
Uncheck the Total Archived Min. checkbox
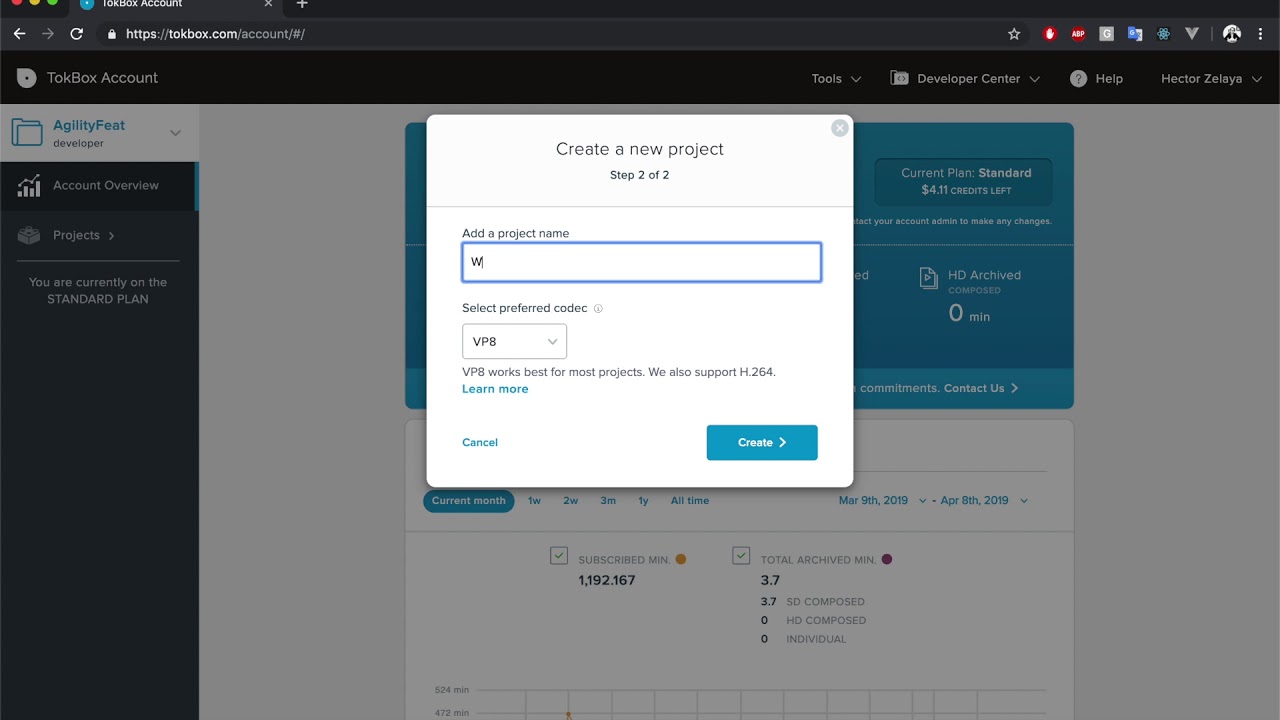(741, 556)
